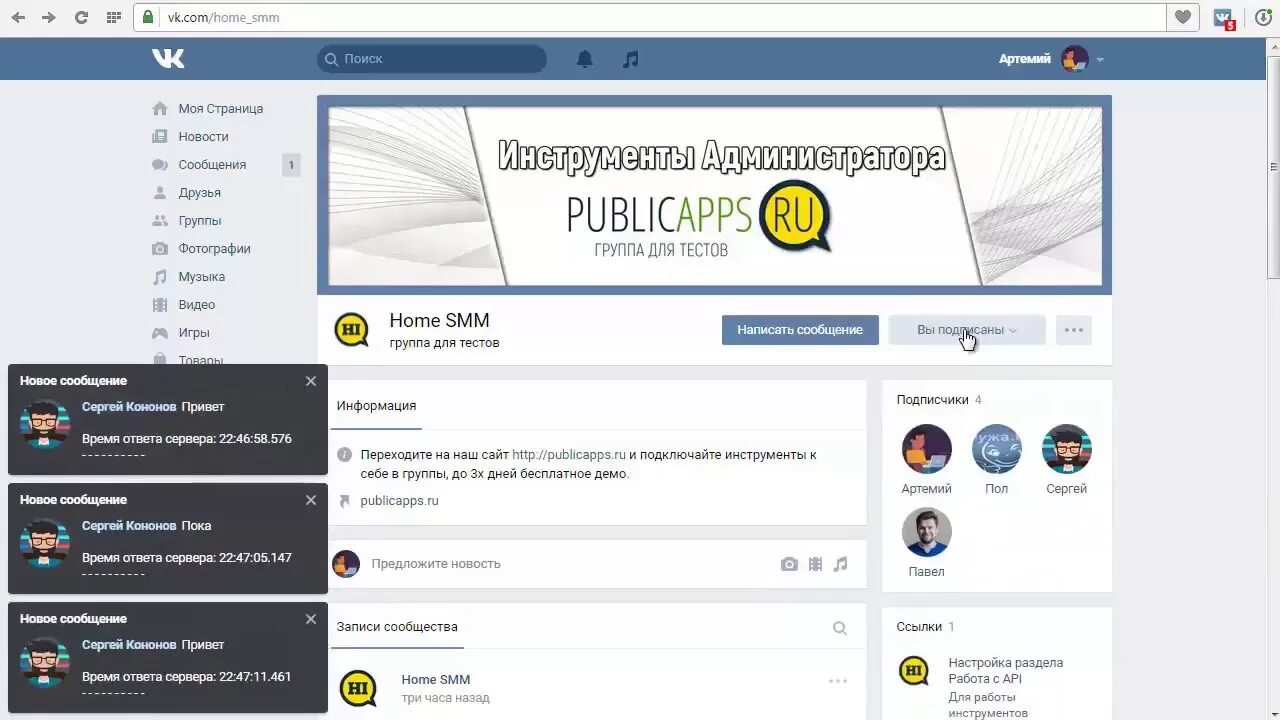Screen dimensions: 1280x720
Task: Search community posts with magnifier icon
Action: click(x=840, y=628)
